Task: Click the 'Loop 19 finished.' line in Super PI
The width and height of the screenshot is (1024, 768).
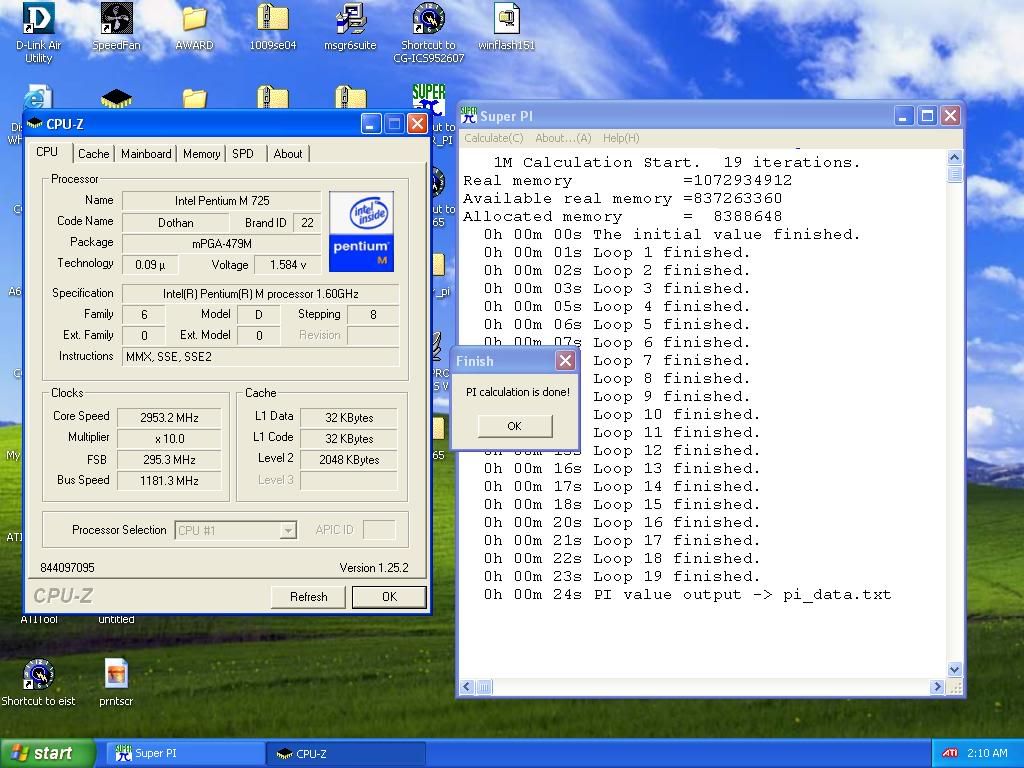Action: click(622, 577)
